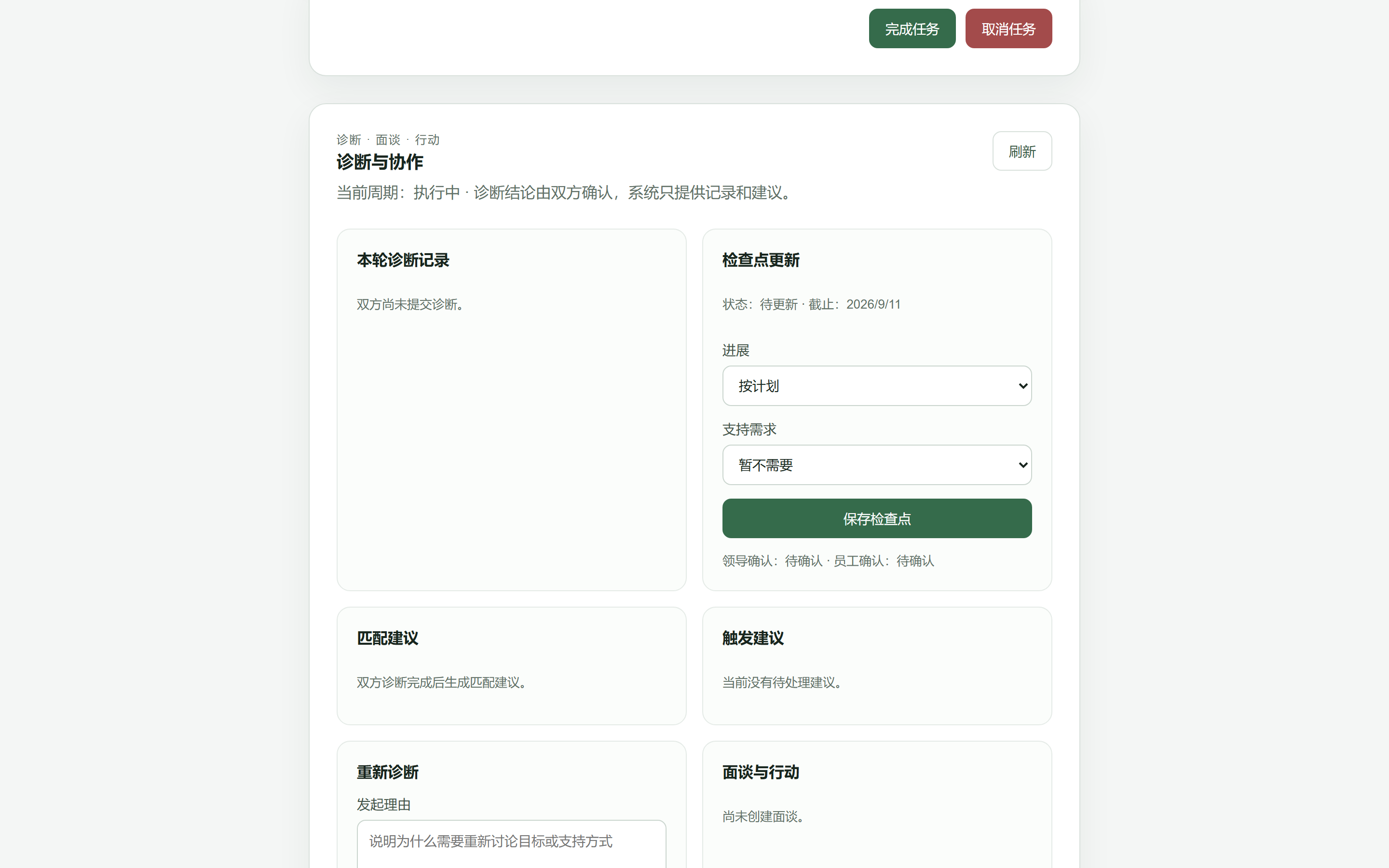Focus the 发起理由 text field
Image resolution: width=1389 pixels, height=868 pixels.
point(511,844)
